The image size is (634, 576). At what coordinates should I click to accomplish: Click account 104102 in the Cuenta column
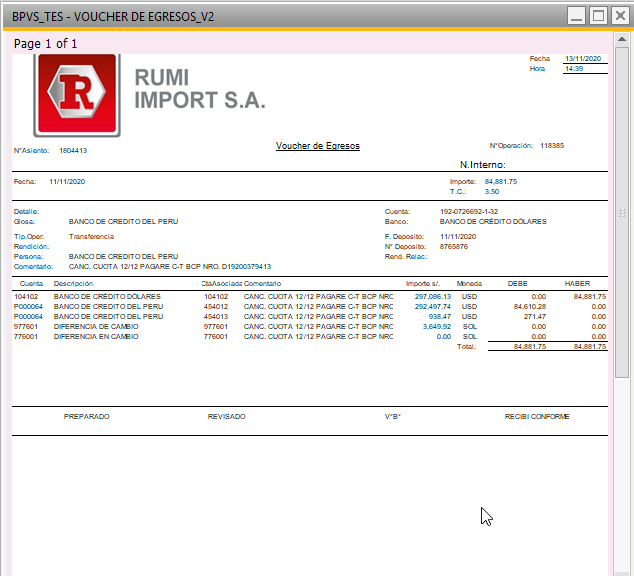click(x=26, y=297)
